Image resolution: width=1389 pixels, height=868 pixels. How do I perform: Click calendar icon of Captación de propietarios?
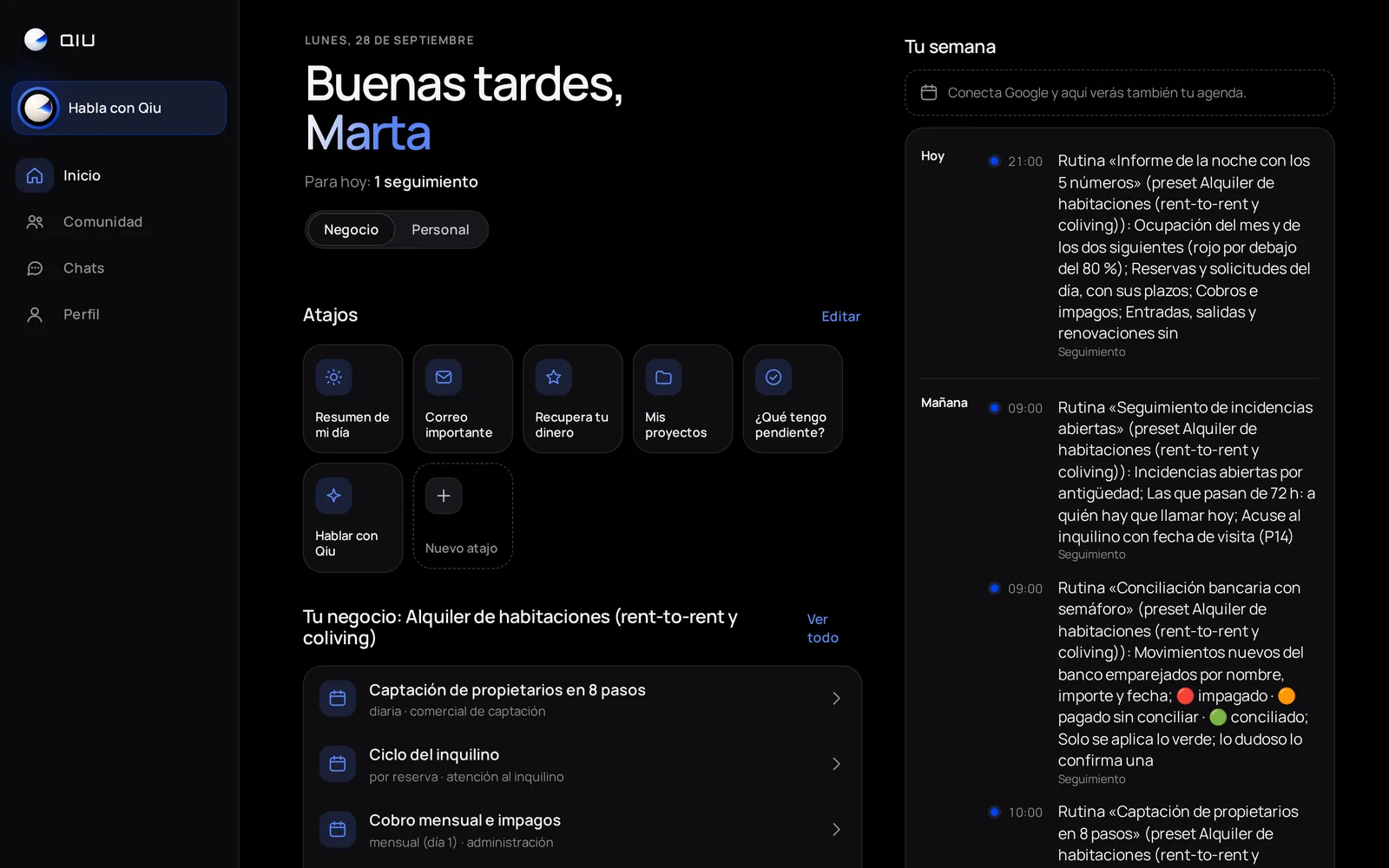pos(338,698)
